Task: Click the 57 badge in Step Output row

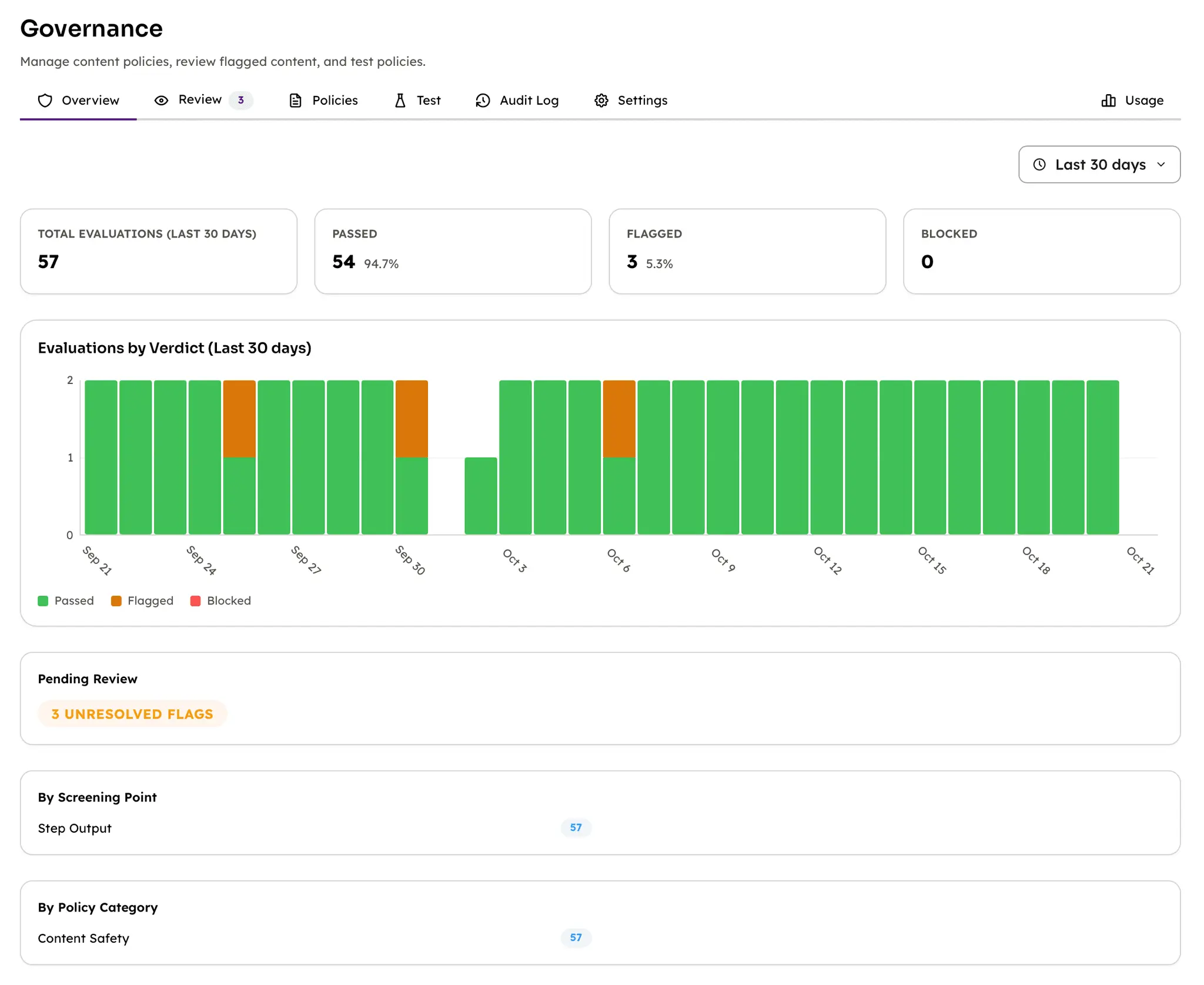Action: coord(576,828)
